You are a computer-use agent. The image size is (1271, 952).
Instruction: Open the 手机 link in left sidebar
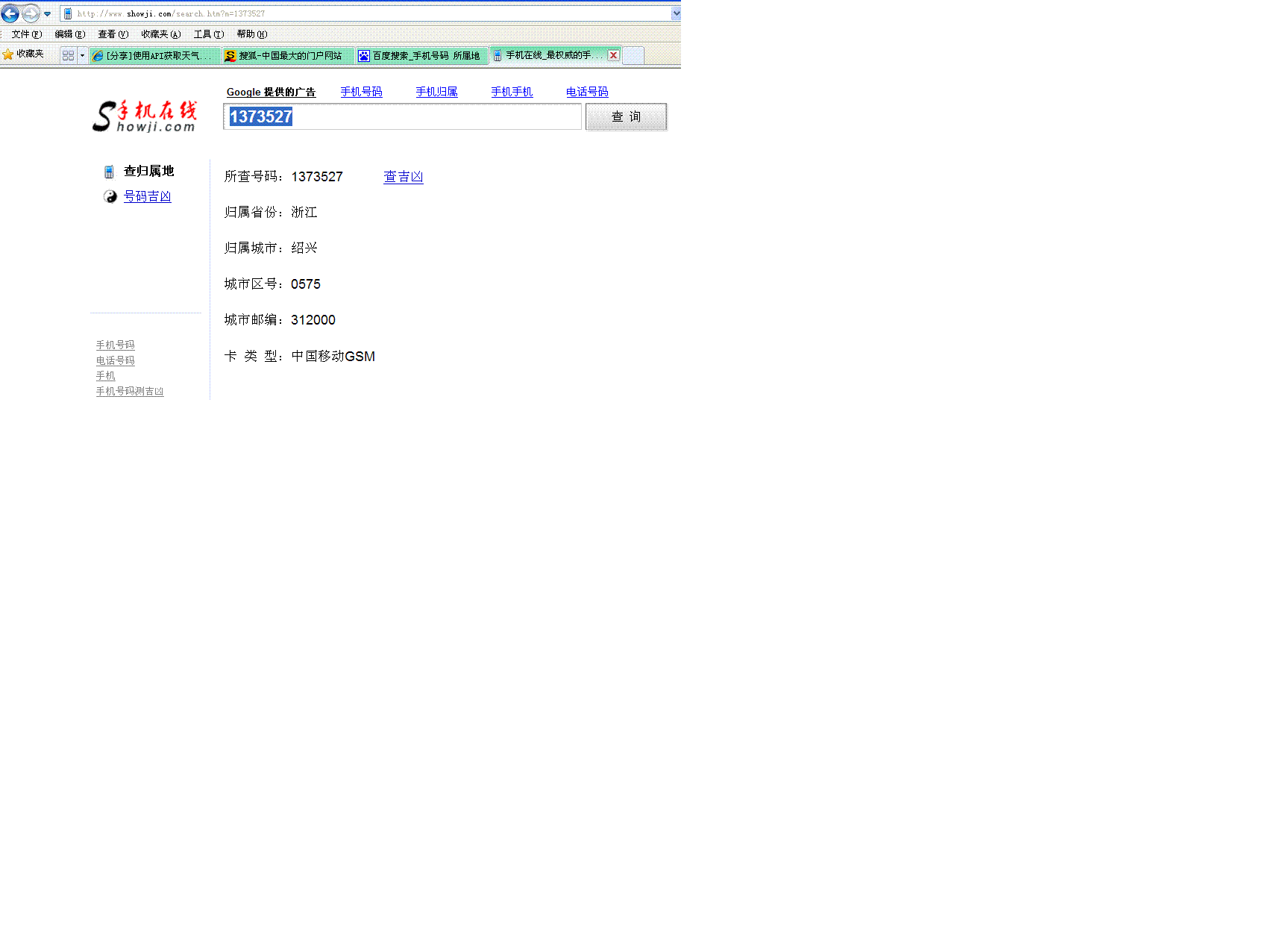click(x=105, y=376)
